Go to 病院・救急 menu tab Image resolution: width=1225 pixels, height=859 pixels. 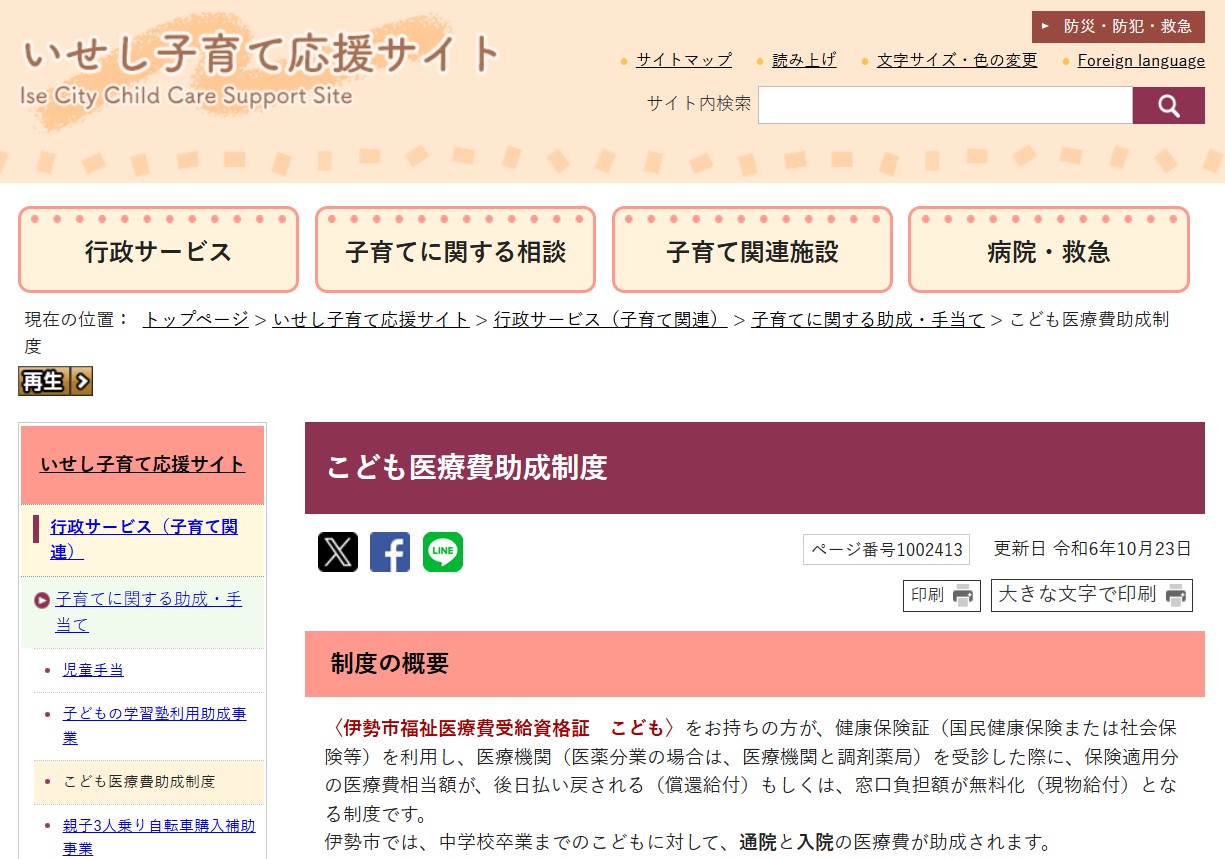1048,251
